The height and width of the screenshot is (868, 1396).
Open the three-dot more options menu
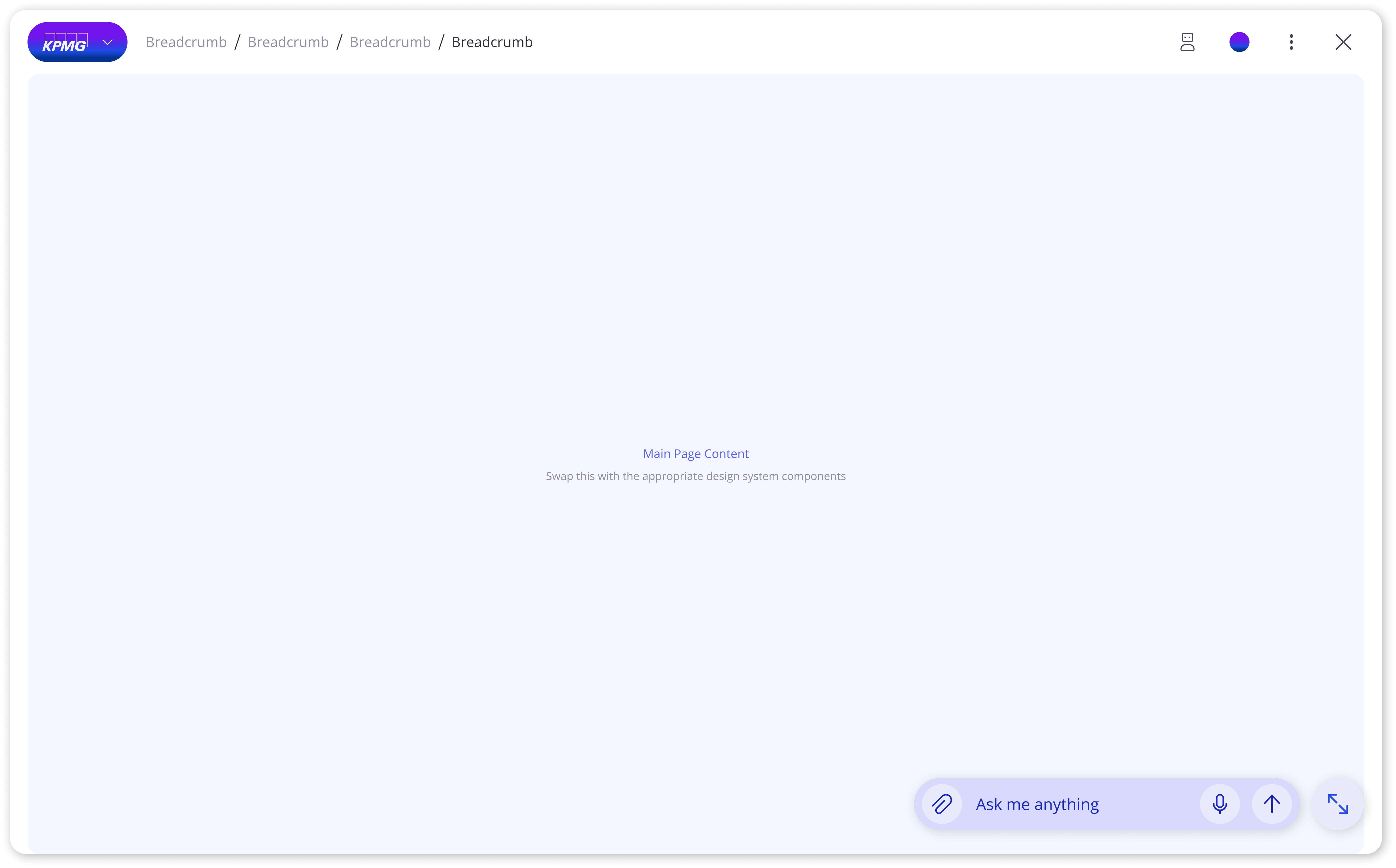1291,42
